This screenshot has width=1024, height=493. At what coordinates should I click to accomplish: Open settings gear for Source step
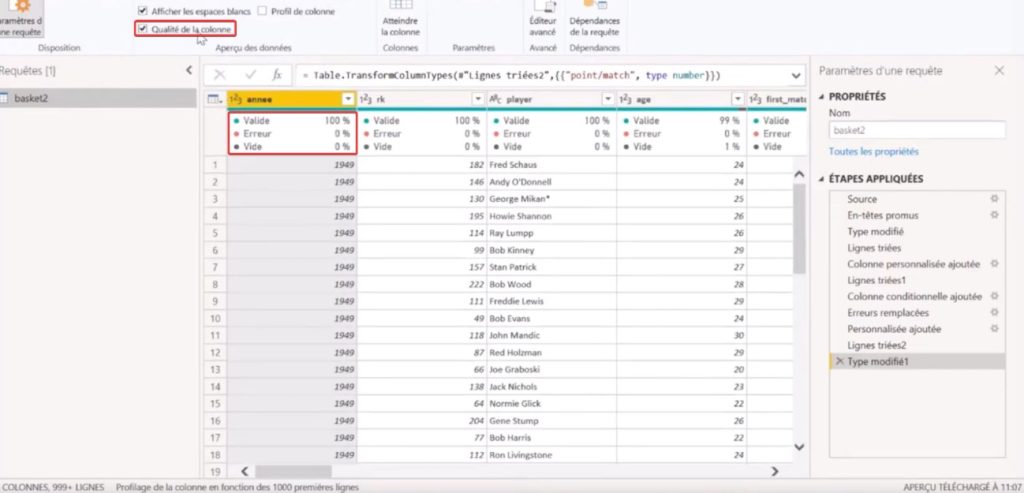tap(995, 199)
